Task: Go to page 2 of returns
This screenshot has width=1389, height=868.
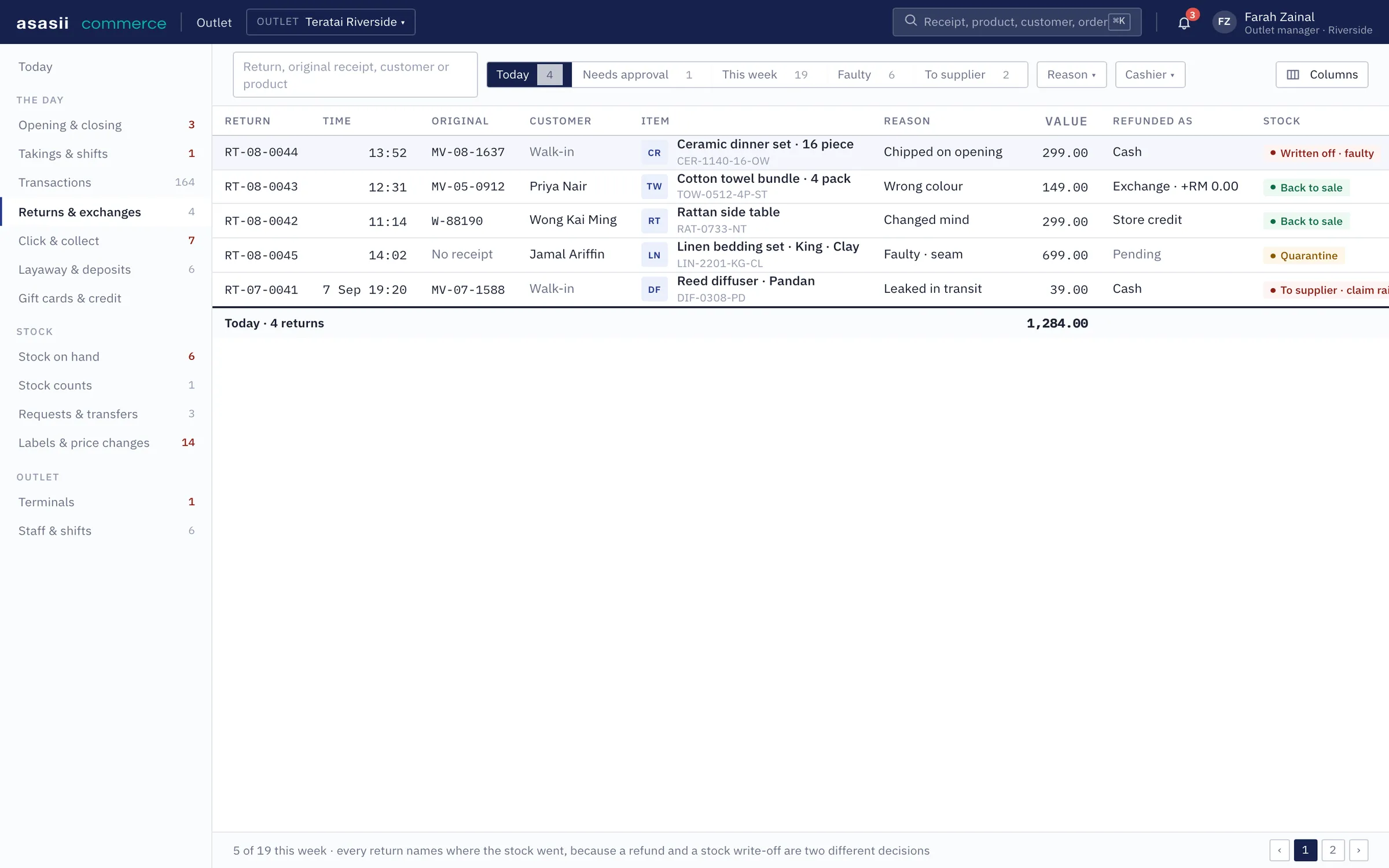Action: pos(1332,850)
